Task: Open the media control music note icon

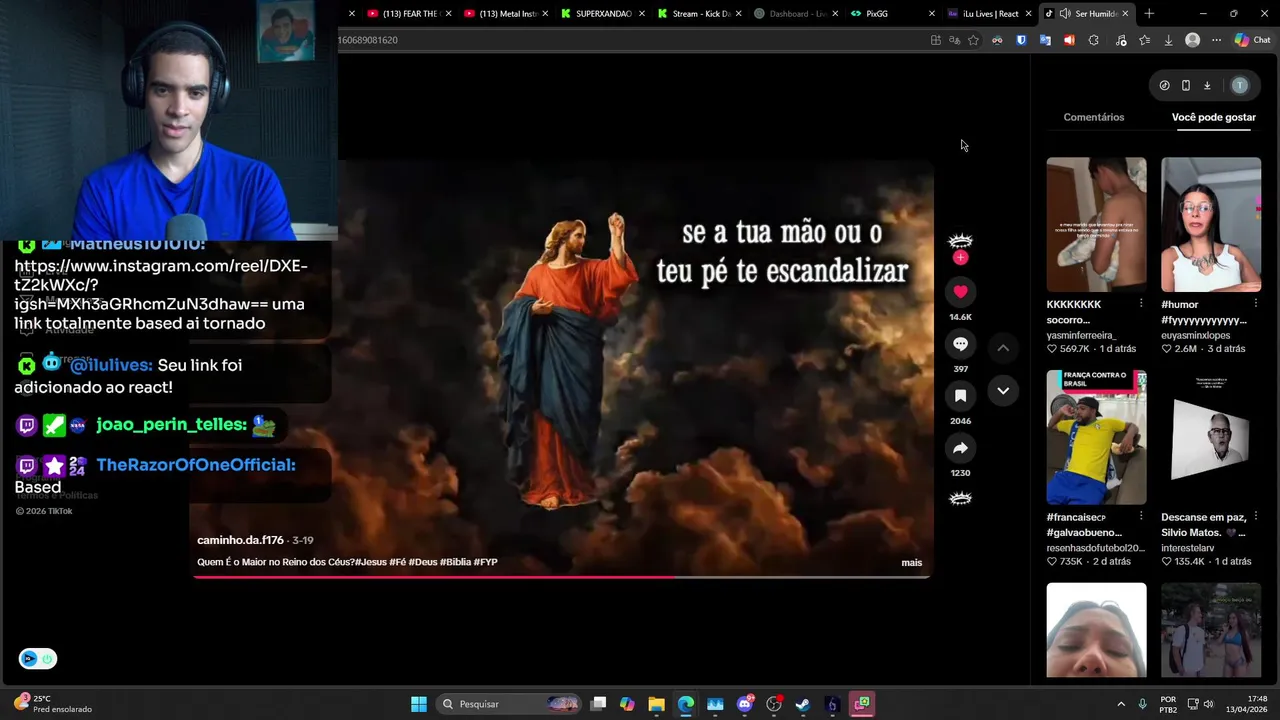Action: pyautogui.click(x=1120, y=40)
